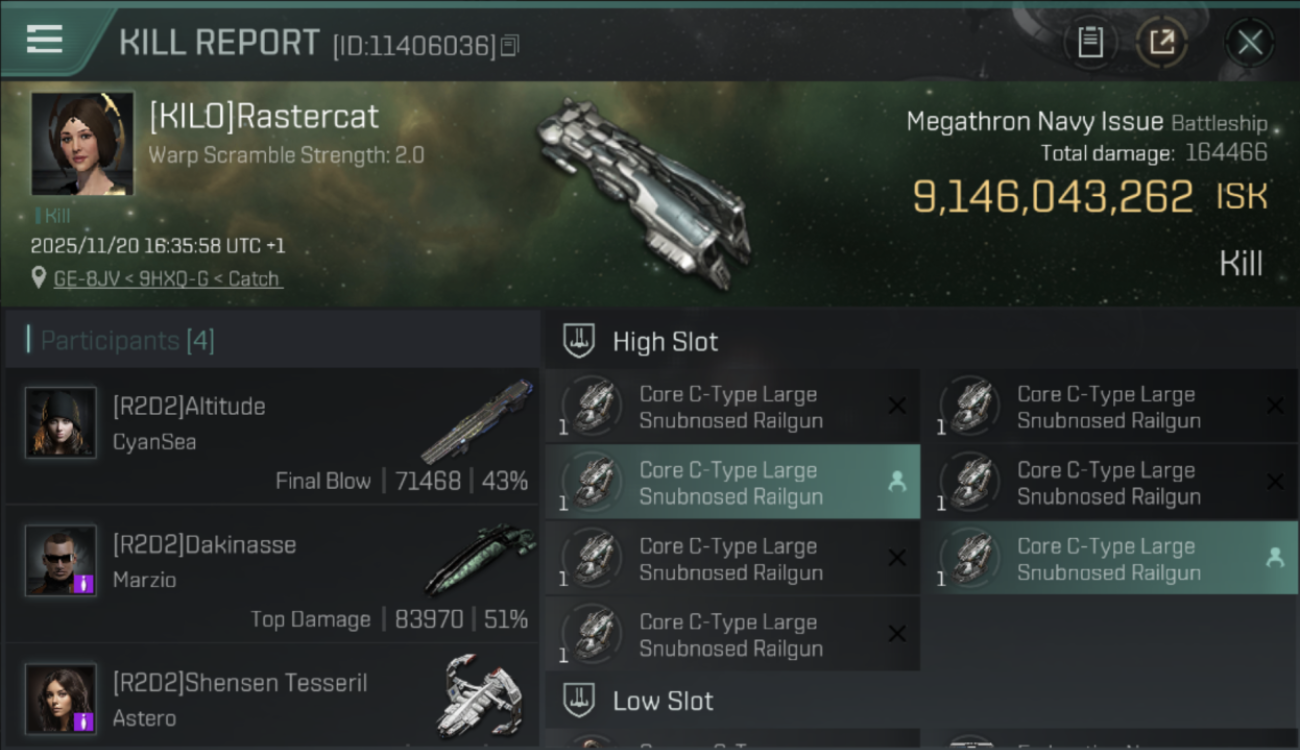The height and width of the screenshot is (750, 1300).
Task: Click the share export icon
Action: pyautogui.click(x=1161, y=42)
